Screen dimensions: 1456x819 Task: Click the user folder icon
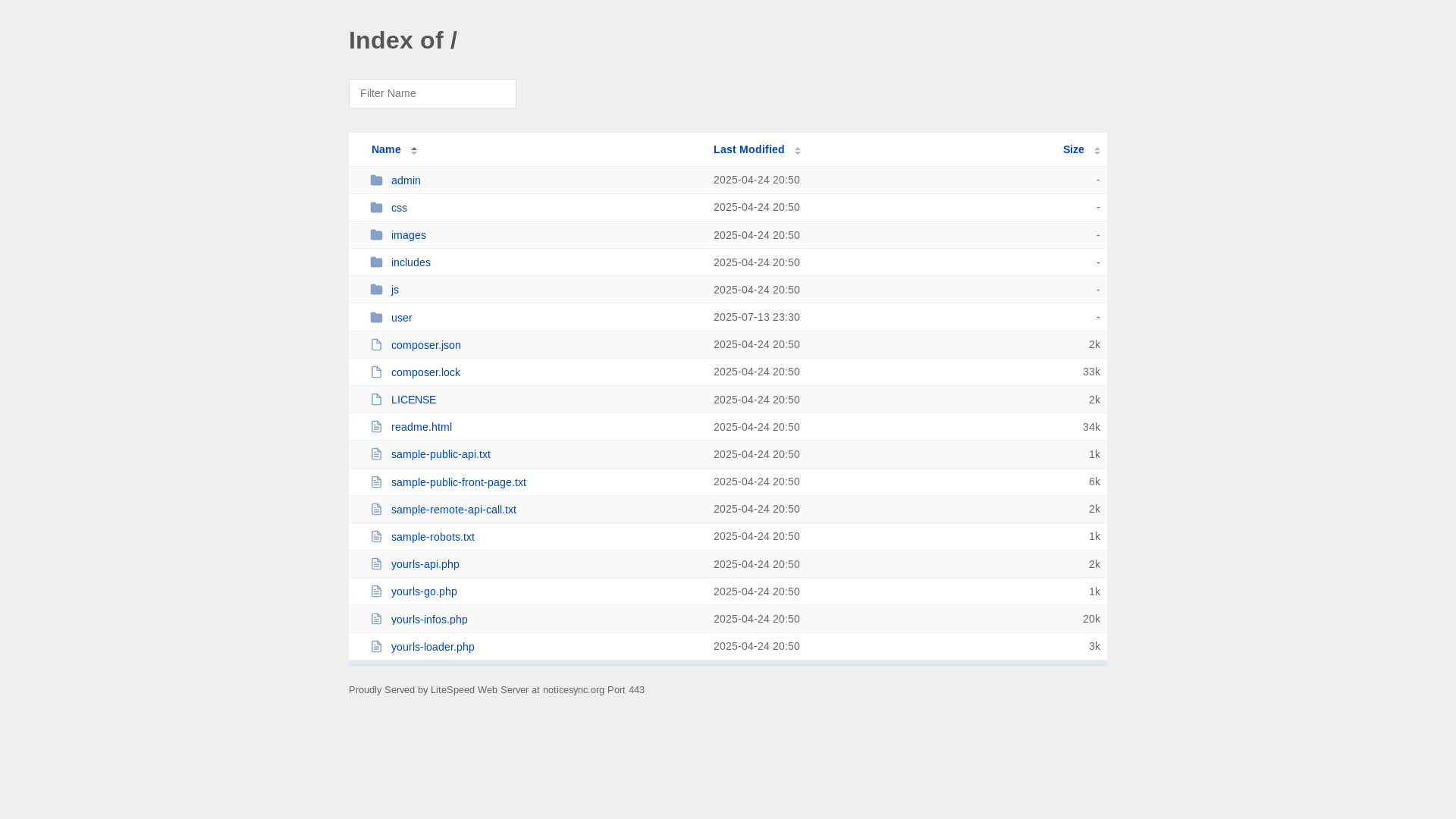tap(376, 318)
